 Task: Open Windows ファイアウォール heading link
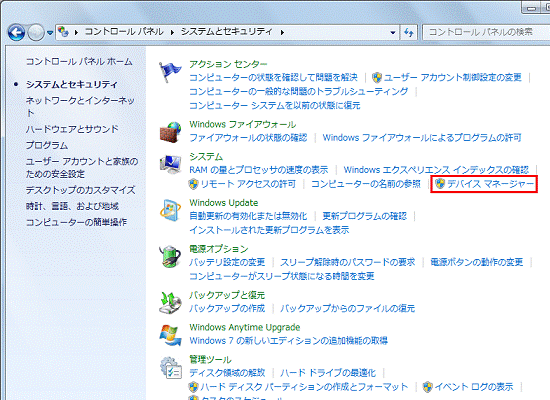pyautogui.click(x=243, y=125)
